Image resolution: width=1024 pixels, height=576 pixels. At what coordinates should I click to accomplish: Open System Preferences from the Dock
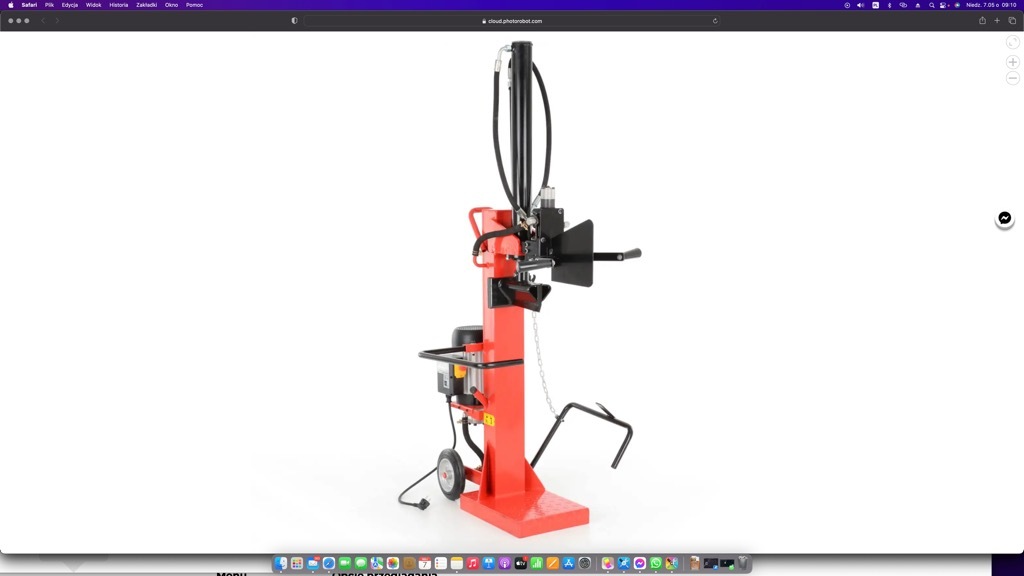pyautogui.click(x=584, y=564)
